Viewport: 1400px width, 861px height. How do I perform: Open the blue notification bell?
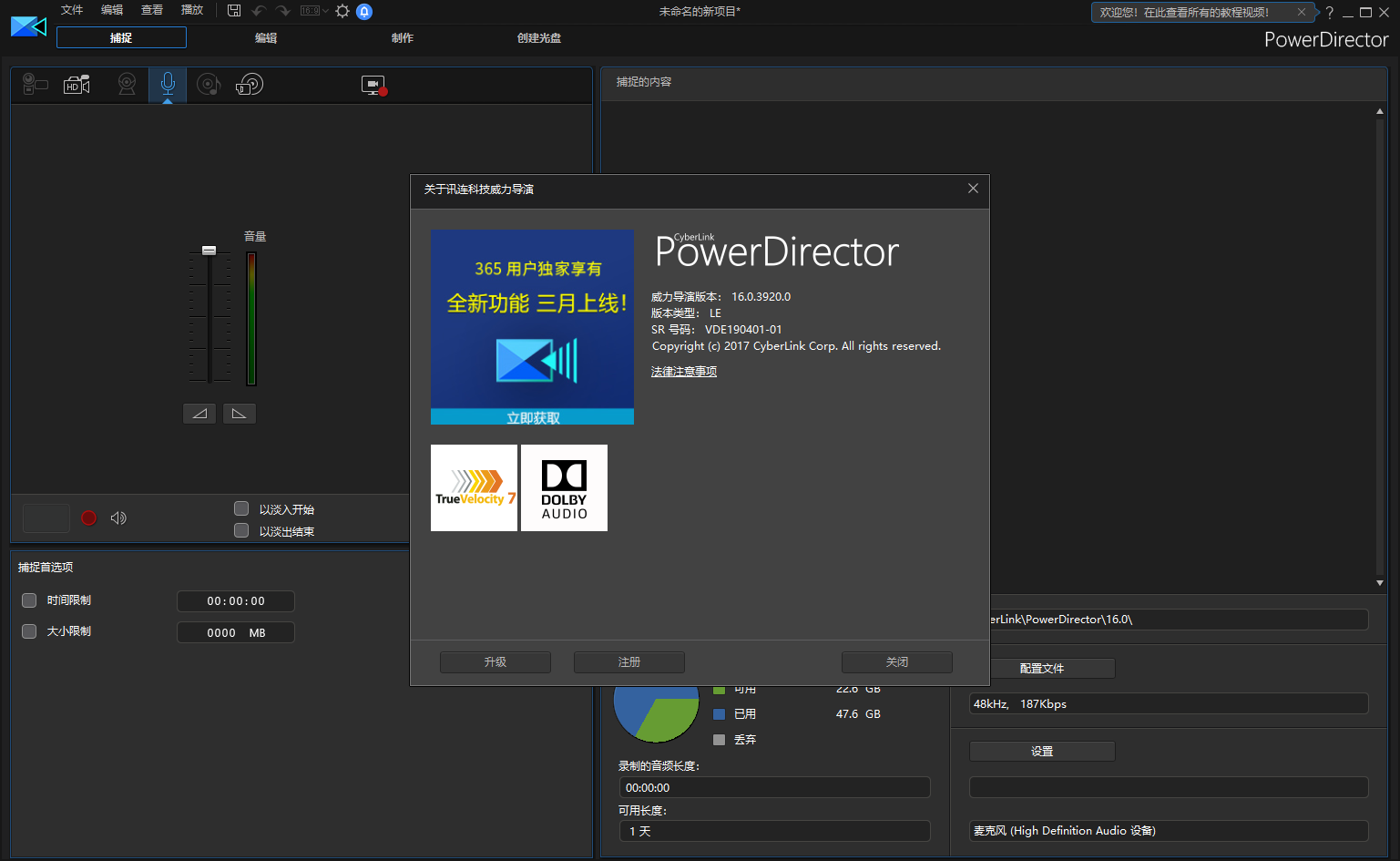tap(364, 11)
